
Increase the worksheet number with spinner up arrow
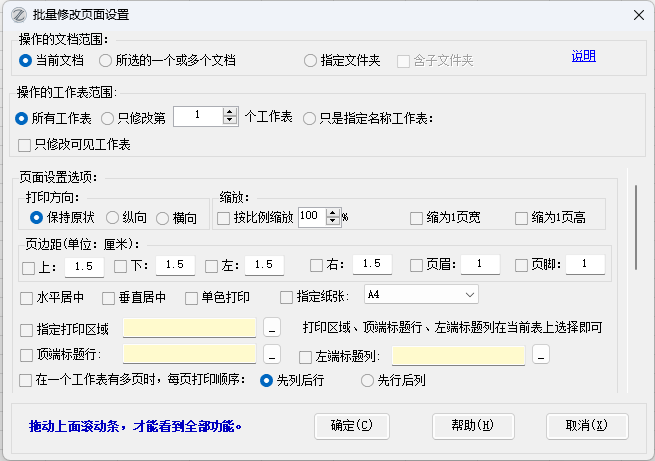coord(230,113)
